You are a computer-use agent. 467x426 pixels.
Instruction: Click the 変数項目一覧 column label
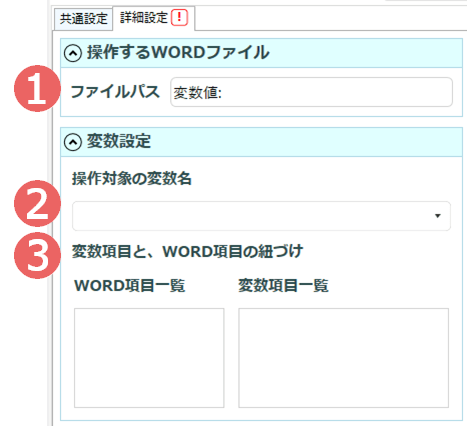[283, 286]
